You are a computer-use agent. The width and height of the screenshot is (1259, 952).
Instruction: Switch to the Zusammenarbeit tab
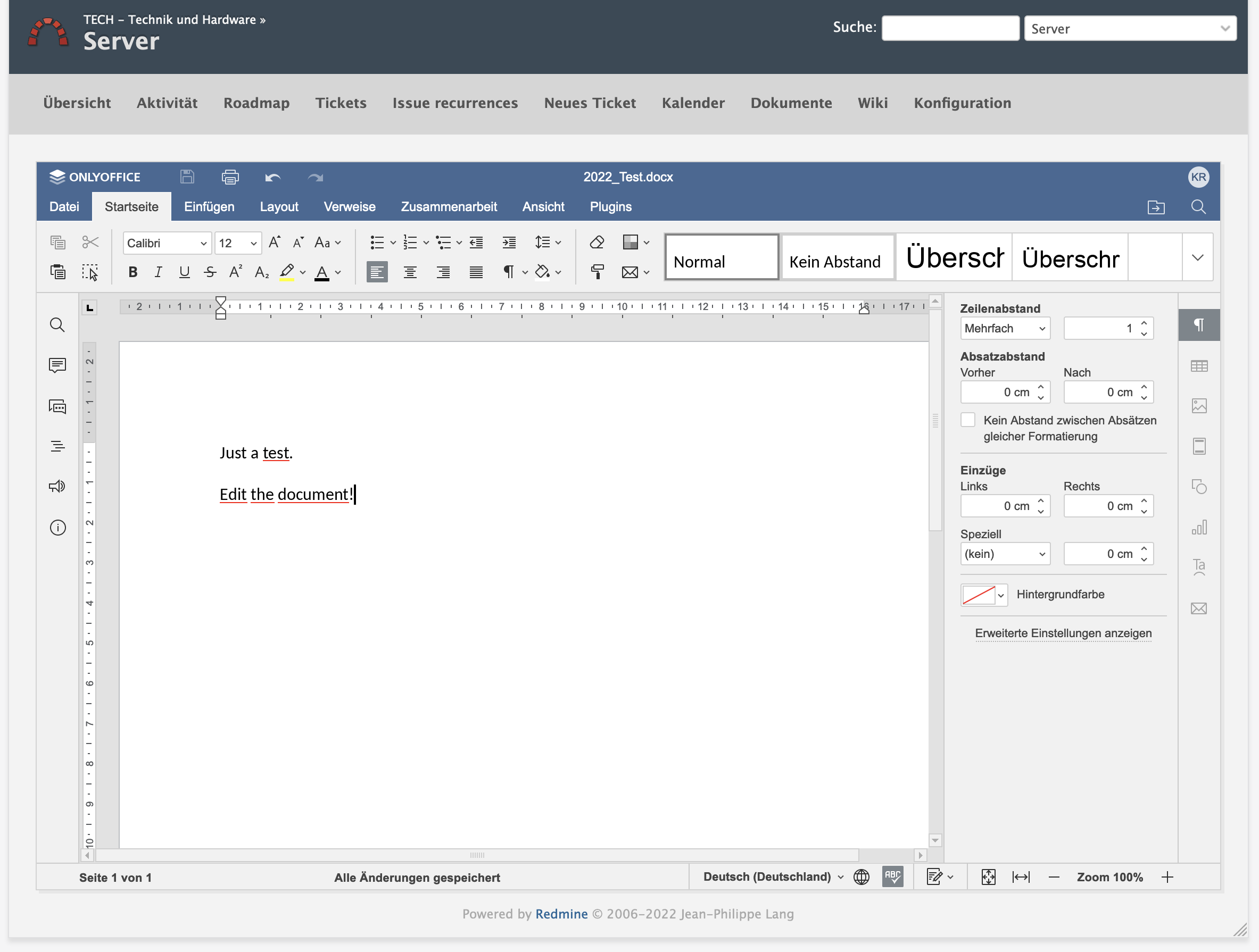click(x=449, y=206)
